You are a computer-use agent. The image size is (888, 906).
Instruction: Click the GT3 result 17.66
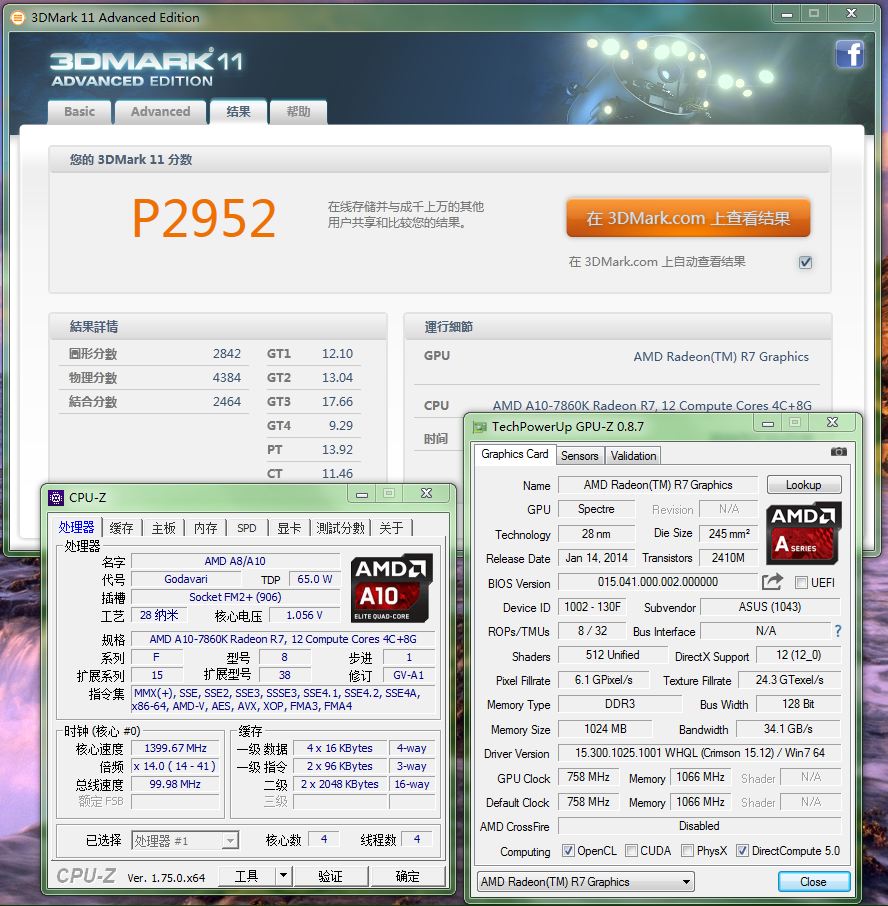tap(337, 402)
